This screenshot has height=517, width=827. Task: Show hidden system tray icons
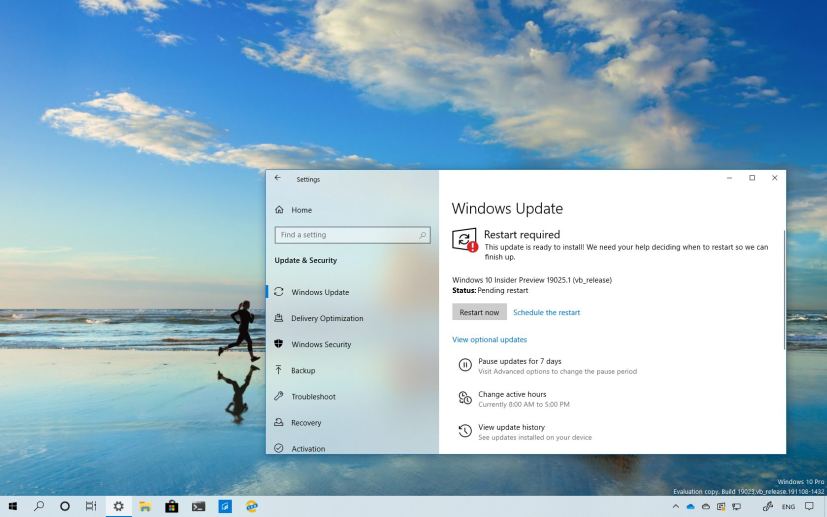676,506
